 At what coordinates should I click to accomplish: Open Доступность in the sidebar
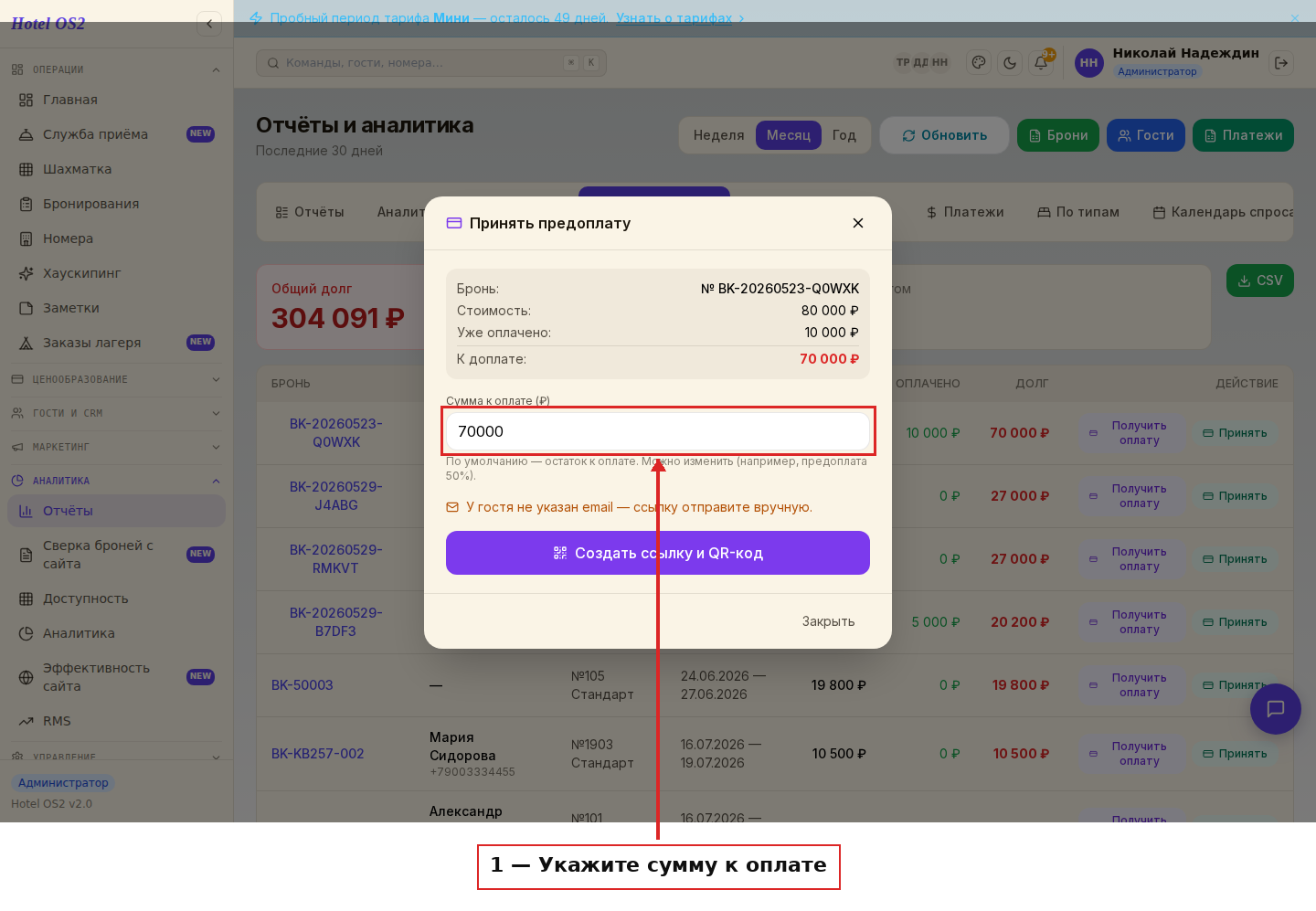116,599
